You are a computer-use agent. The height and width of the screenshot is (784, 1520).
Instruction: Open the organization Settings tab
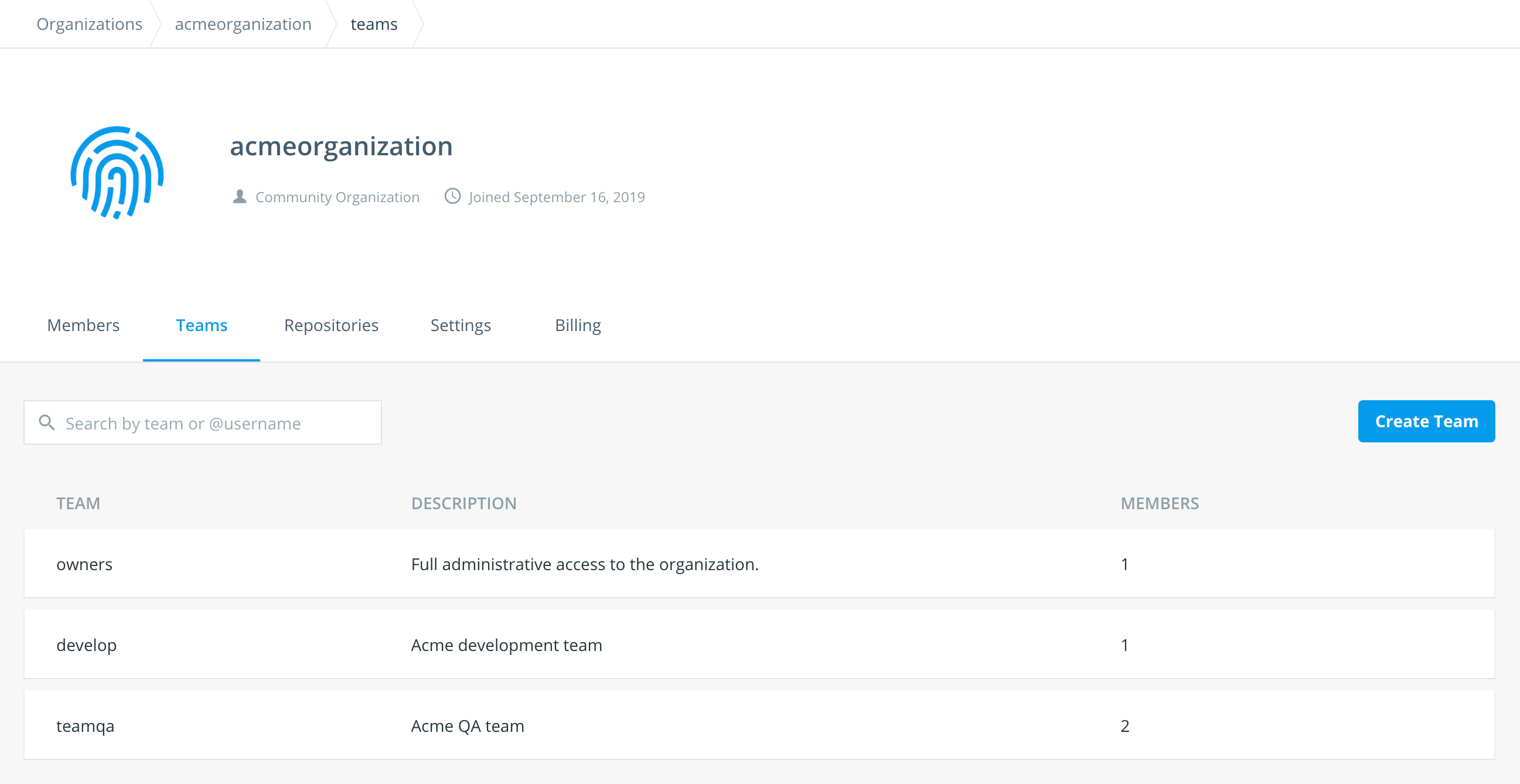click(x=460, y=325)
